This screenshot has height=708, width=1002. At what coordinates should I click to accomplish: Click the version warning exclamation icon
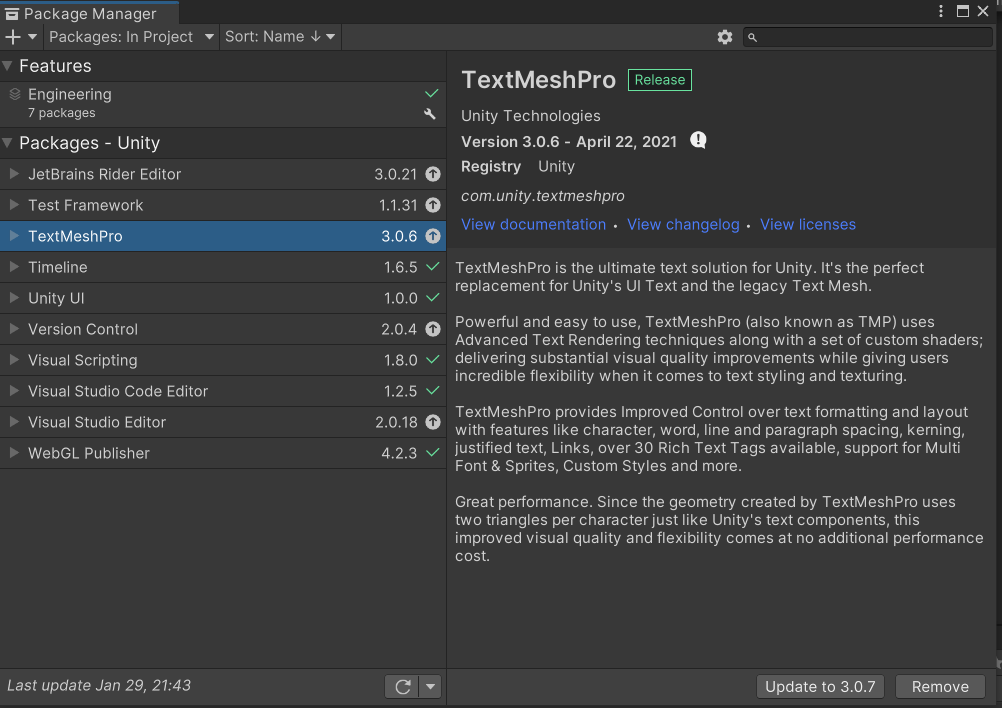[698, 140]
